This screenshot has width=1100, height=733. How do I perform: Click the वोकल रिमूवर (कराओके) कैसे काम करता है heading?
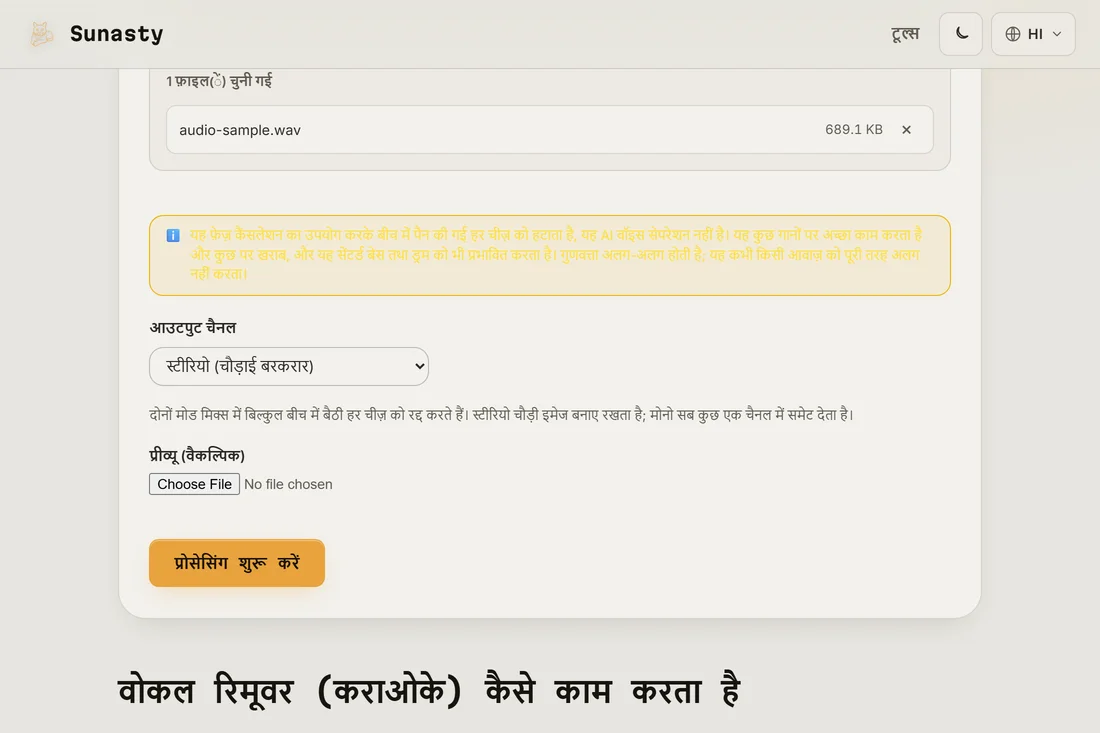point(429,690)
